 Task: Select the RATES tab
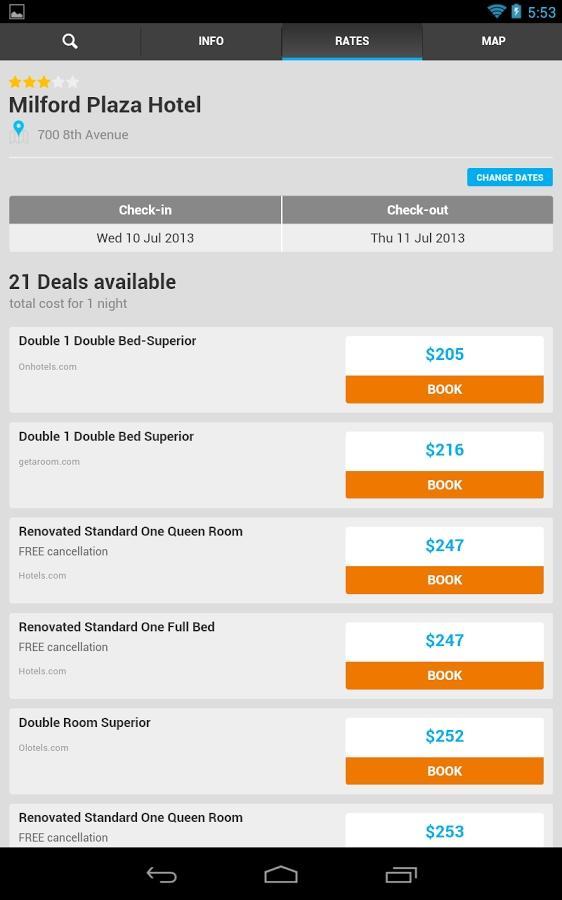tap(352, 41)
